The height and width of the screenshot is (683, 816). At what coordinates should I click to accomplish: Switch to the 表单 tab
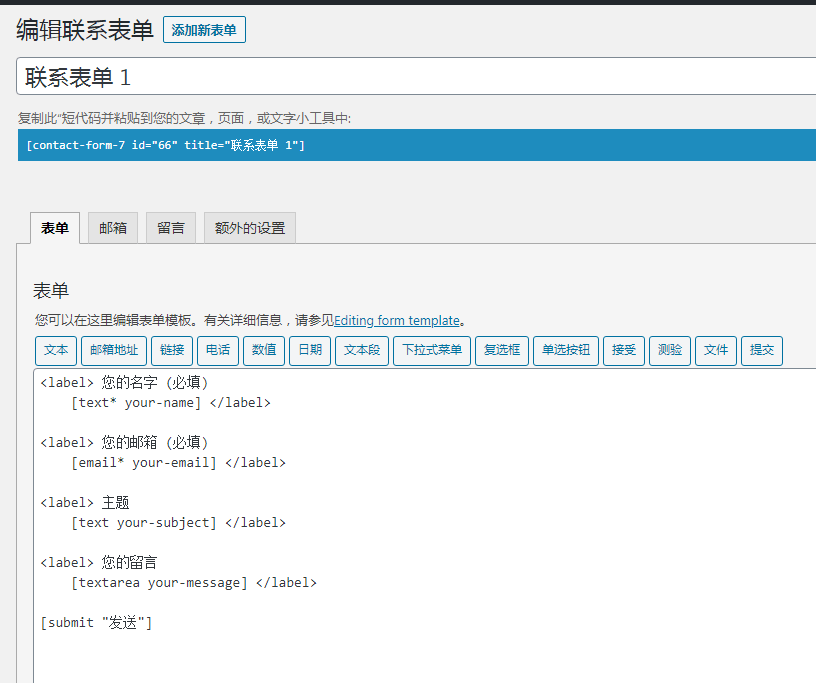55,228
